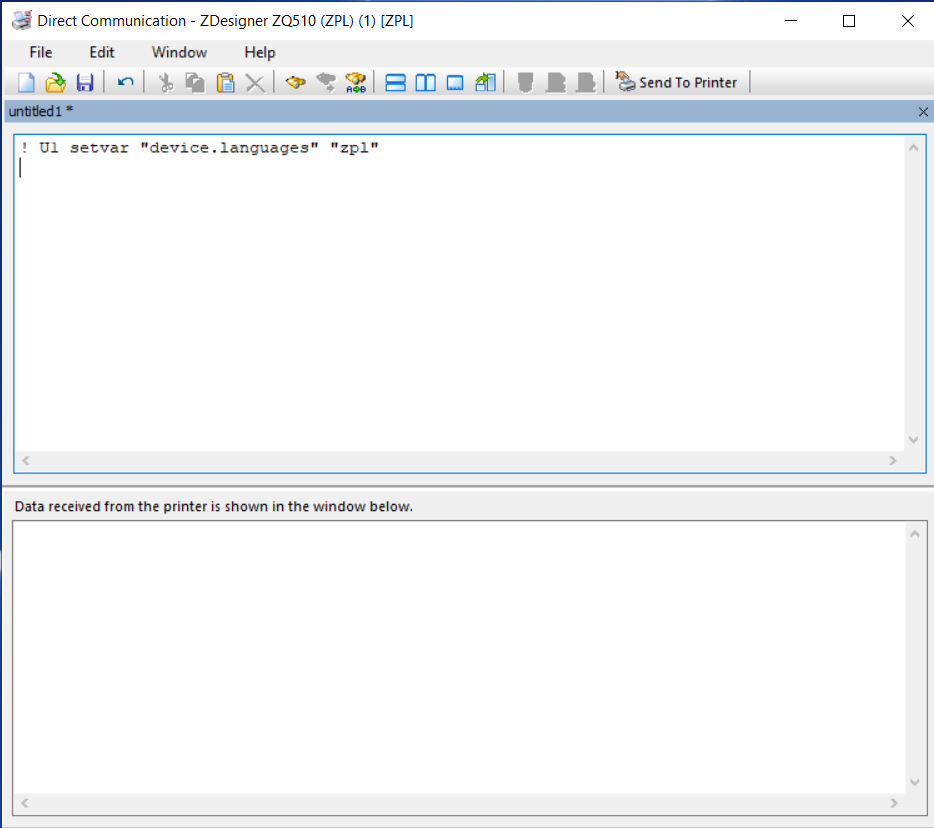
Task: Tile windows vertically using toolbar icon
Action: pyautogui.click(x=425, y=83)
